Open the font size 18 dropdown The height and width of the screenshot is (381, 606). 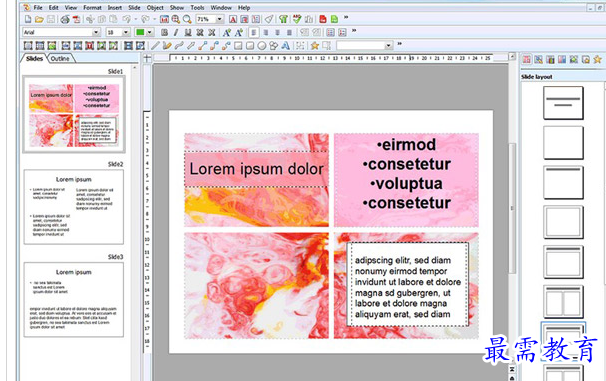pyautogui.click(x=126, y=32)
